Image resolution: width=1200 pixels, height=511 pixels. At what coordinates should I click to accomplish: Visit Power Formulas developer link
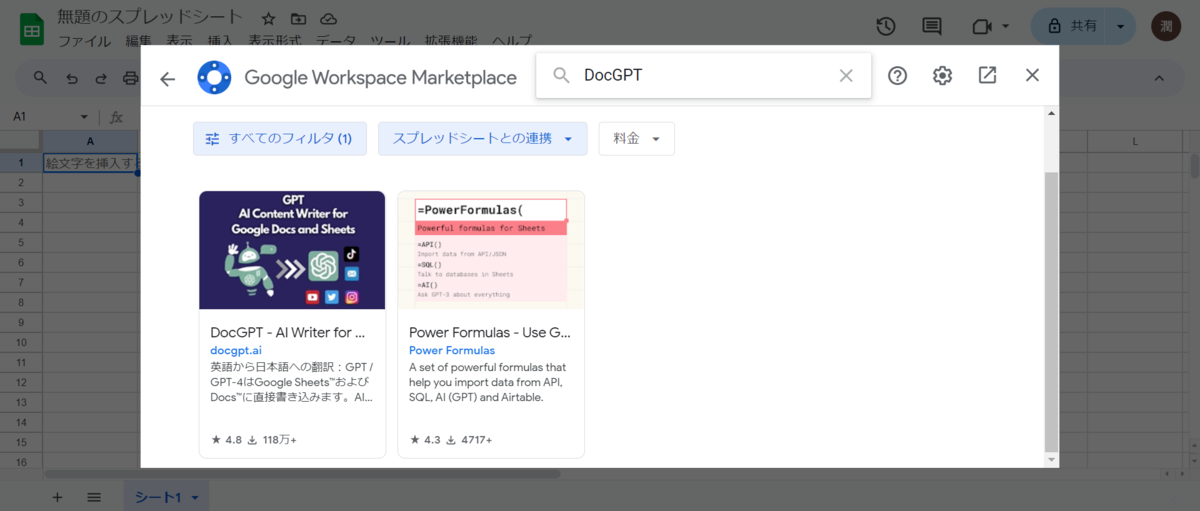point(452,350)
